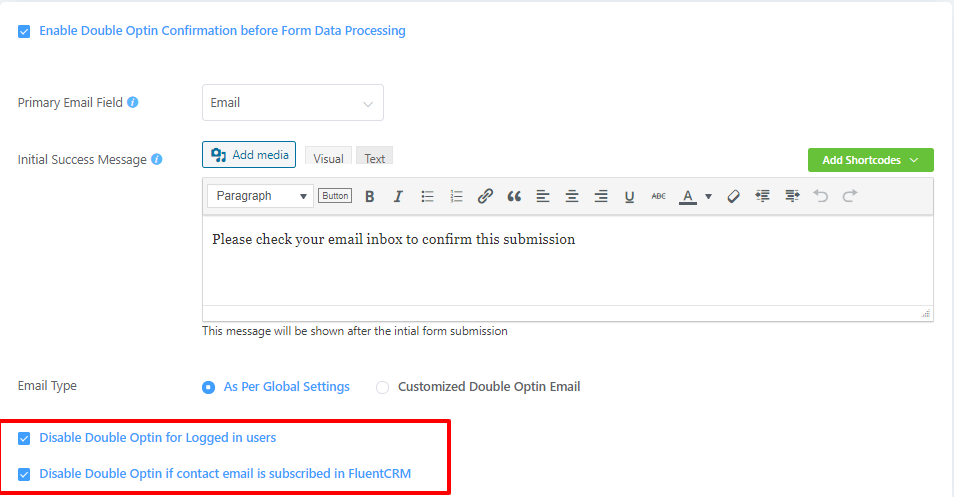
Task: Expand the Paragraph format dropdown
Action: 261,196
